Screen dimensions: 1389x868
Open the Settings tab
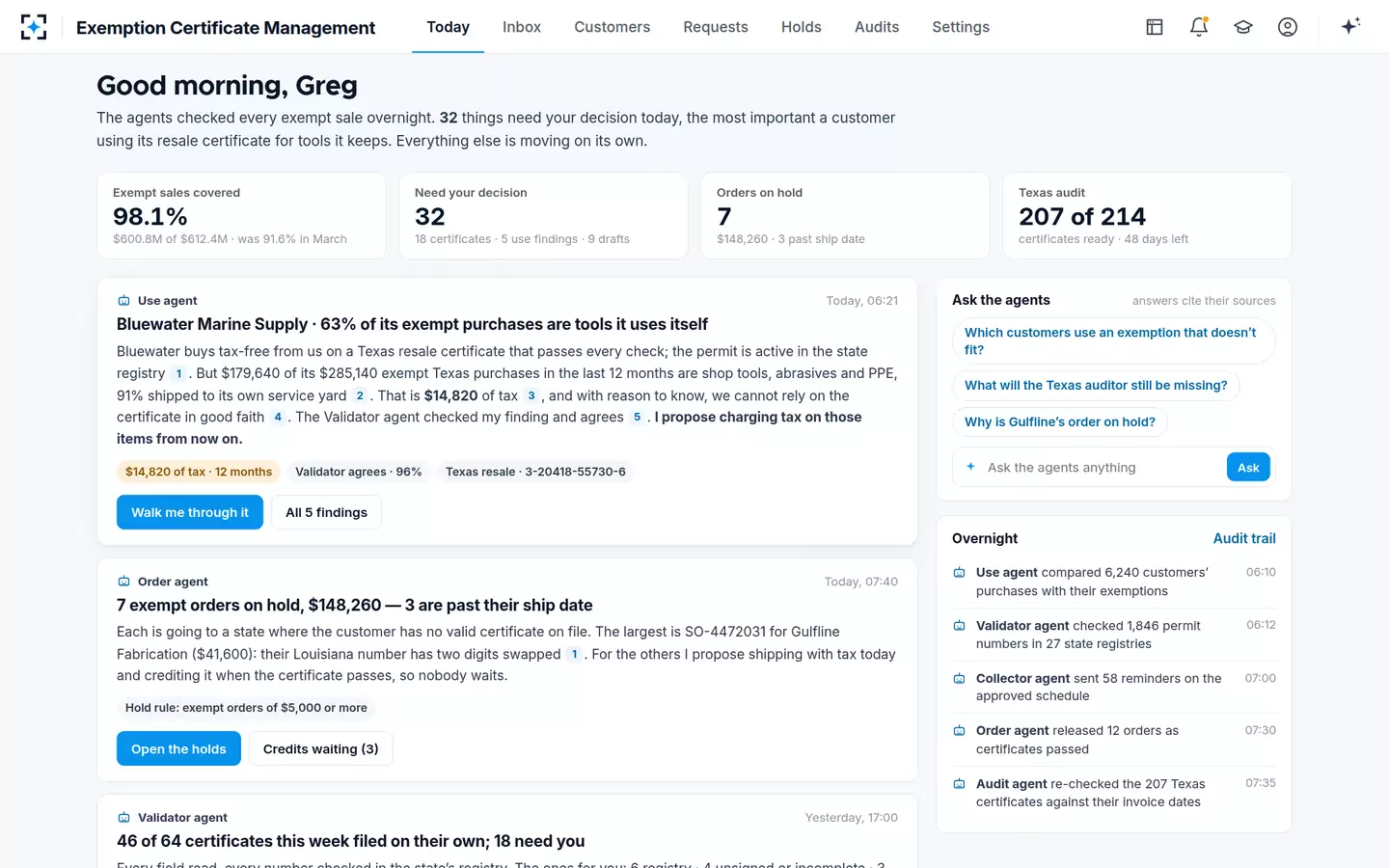(x=961, y=27)
